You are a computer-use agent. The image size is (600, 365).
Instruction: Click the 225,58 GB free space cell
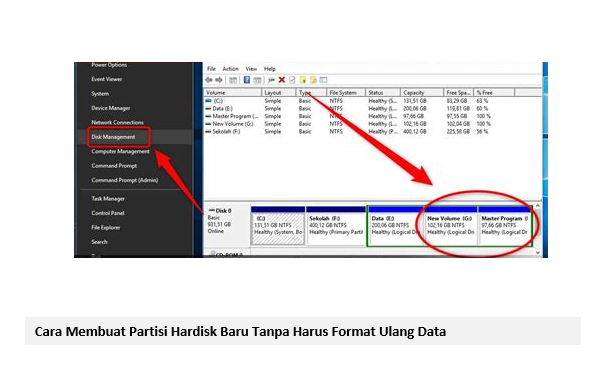click(458, 131)
